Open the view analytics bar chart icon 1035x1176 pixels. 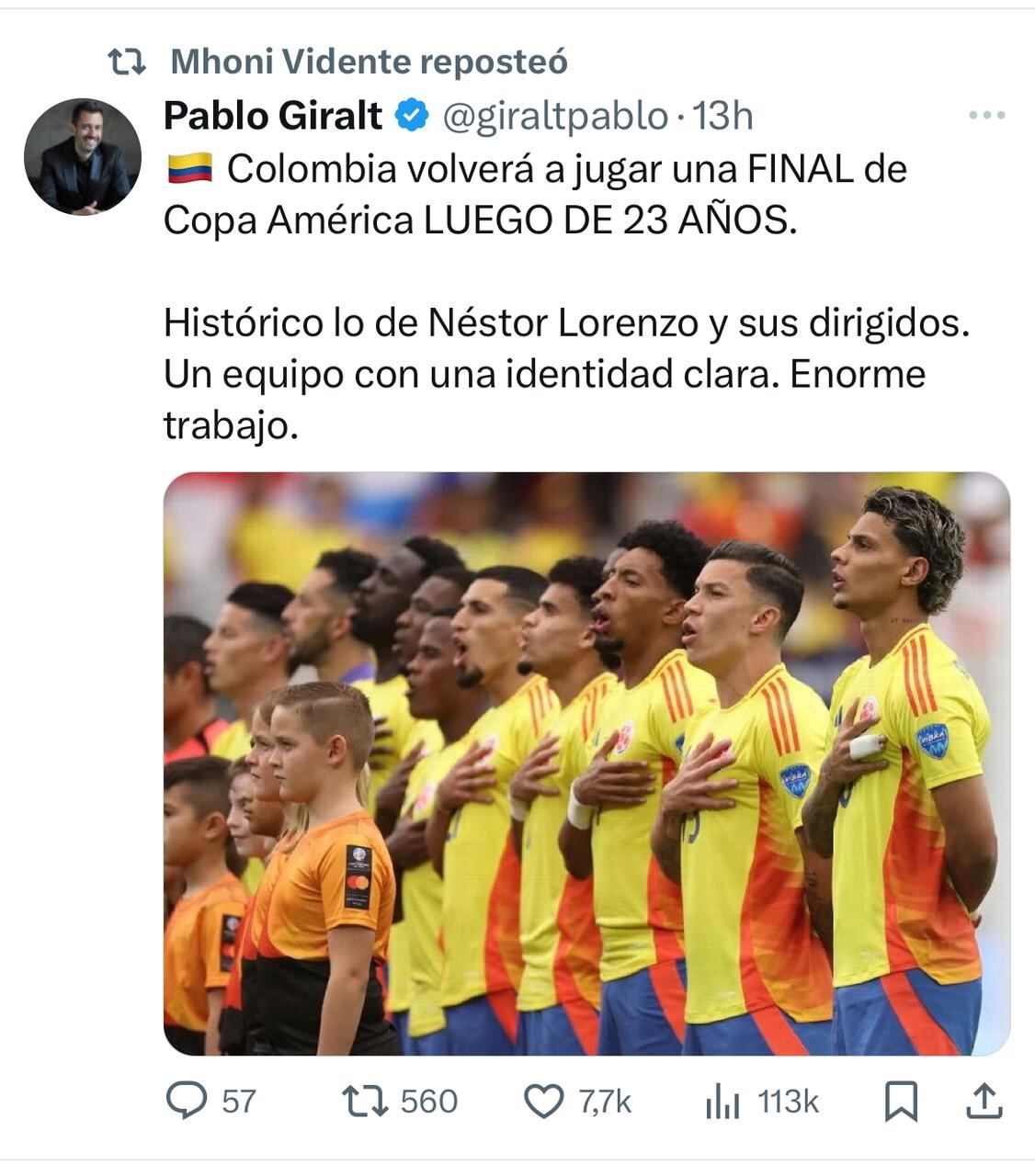(722, 1101)
